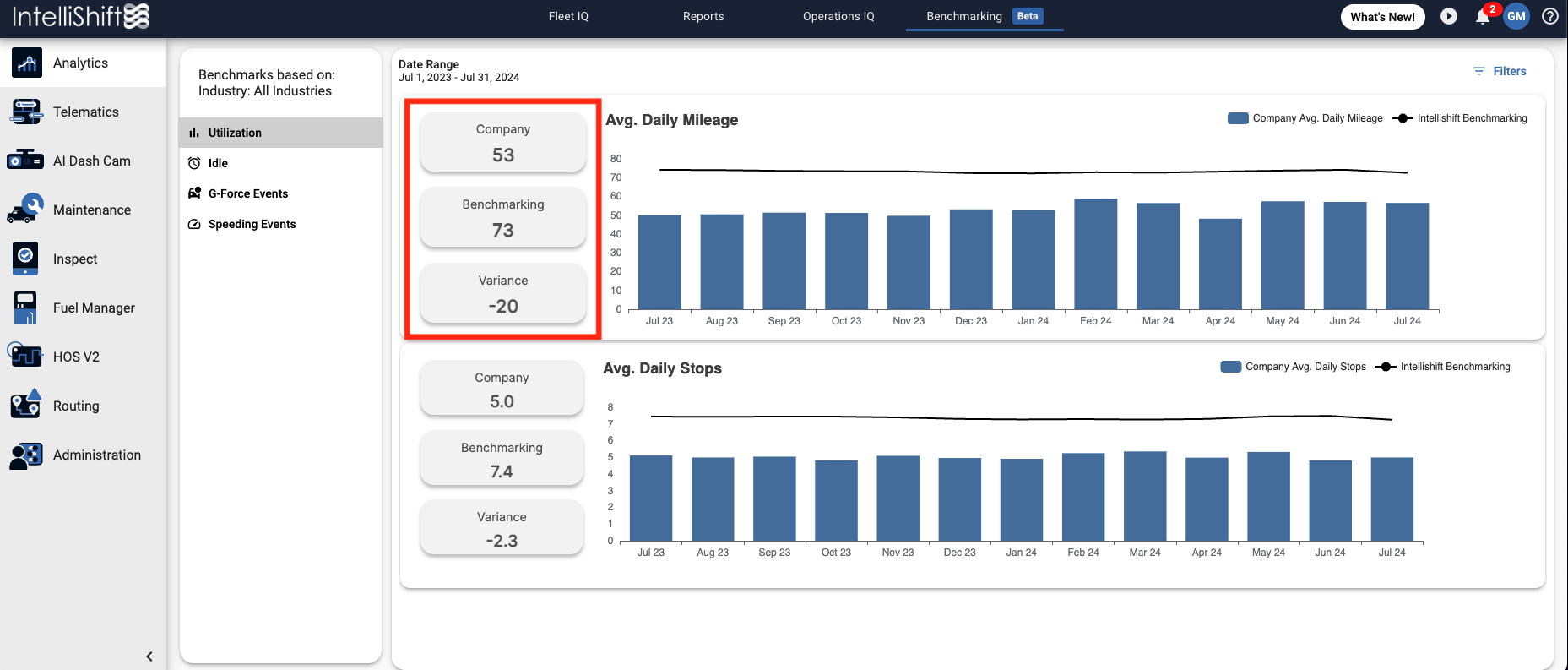This screenshot has width=1568, height=670.
Task: Click the help question mark icon
Action: [1550, 16]
